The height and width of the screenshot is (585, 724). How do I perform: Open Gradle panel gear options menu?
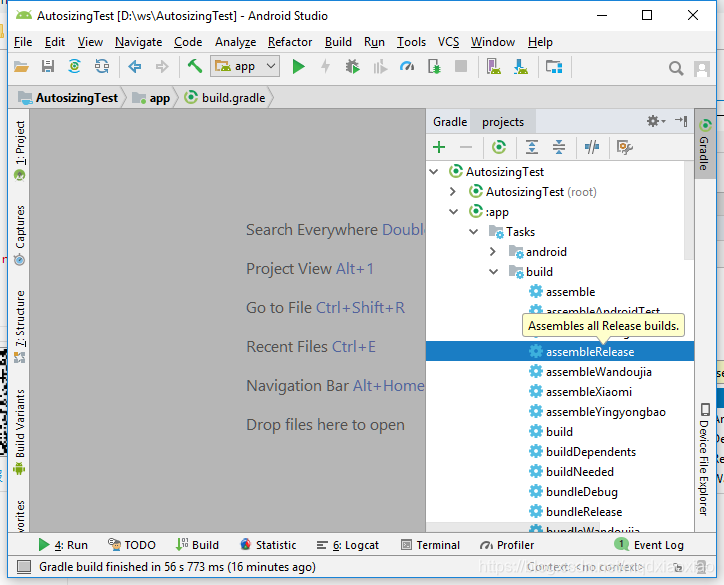656,121
